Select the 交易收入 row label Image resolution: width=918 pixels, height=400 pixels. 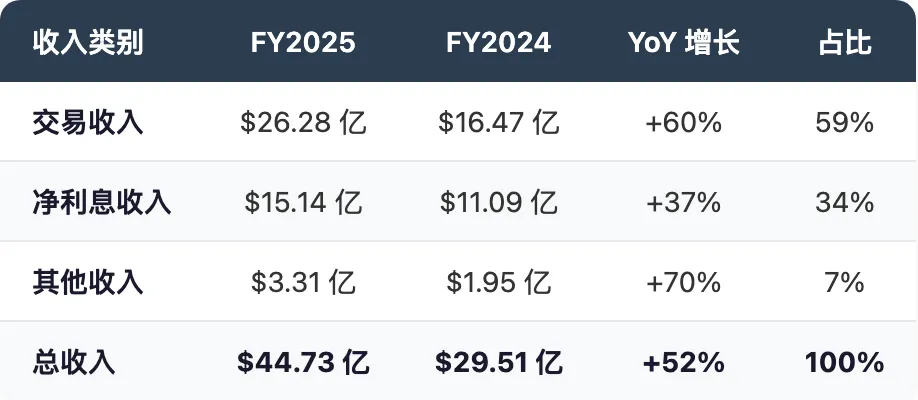[88, 123]
